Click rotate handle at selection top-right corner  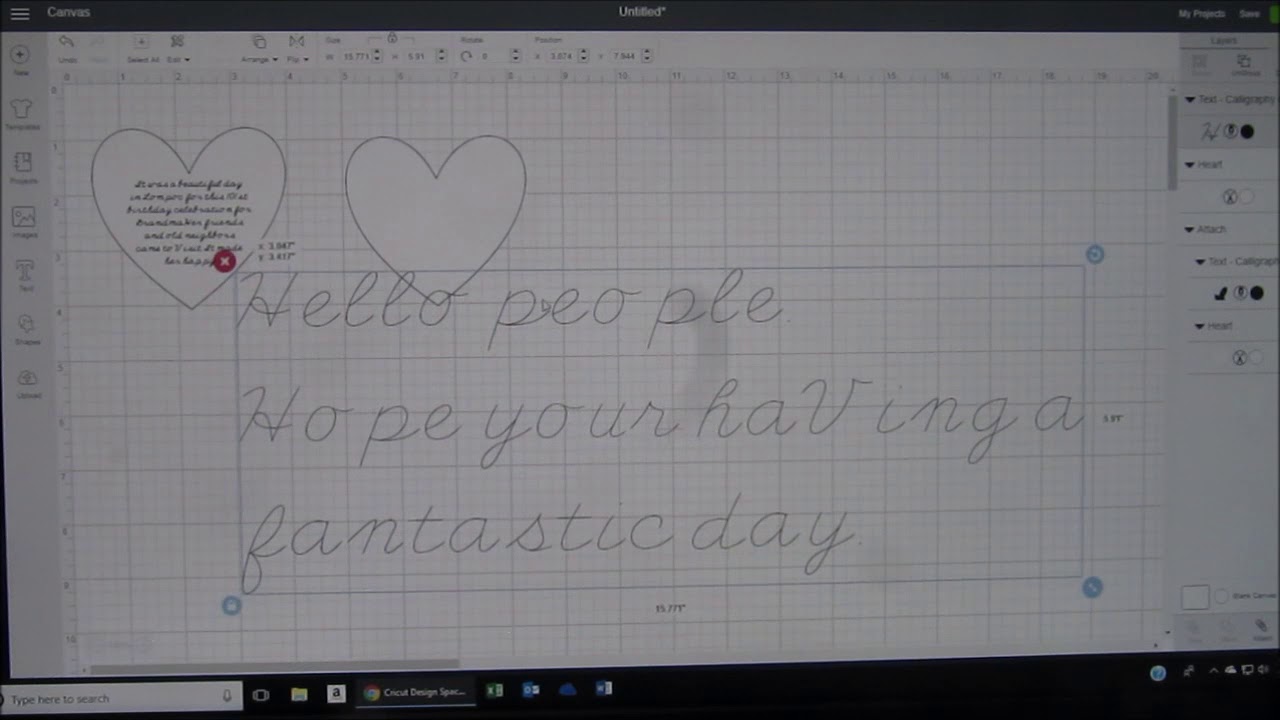point(1095,254)
